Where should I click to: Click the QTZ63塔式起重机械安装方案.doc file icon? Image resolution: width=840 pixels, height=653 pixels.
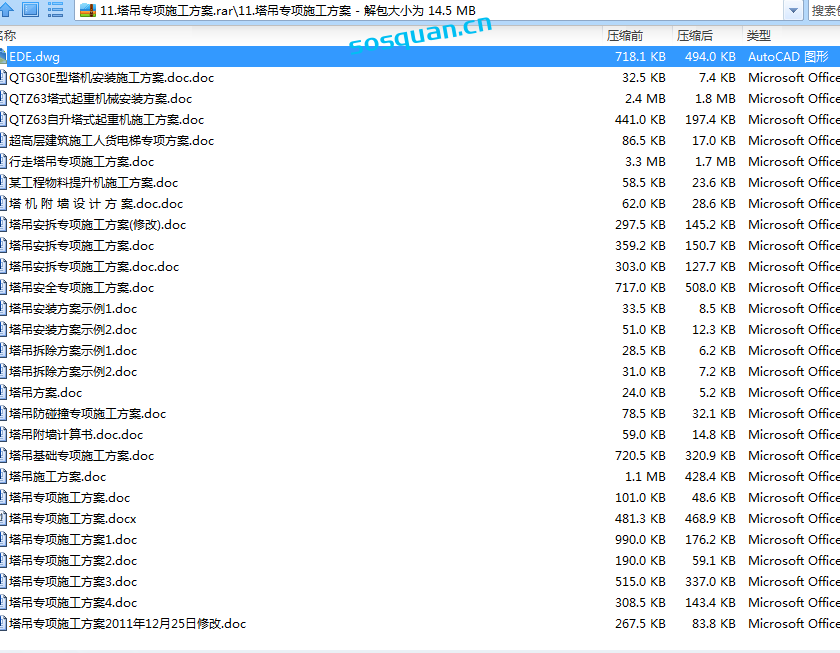point(3,99)
